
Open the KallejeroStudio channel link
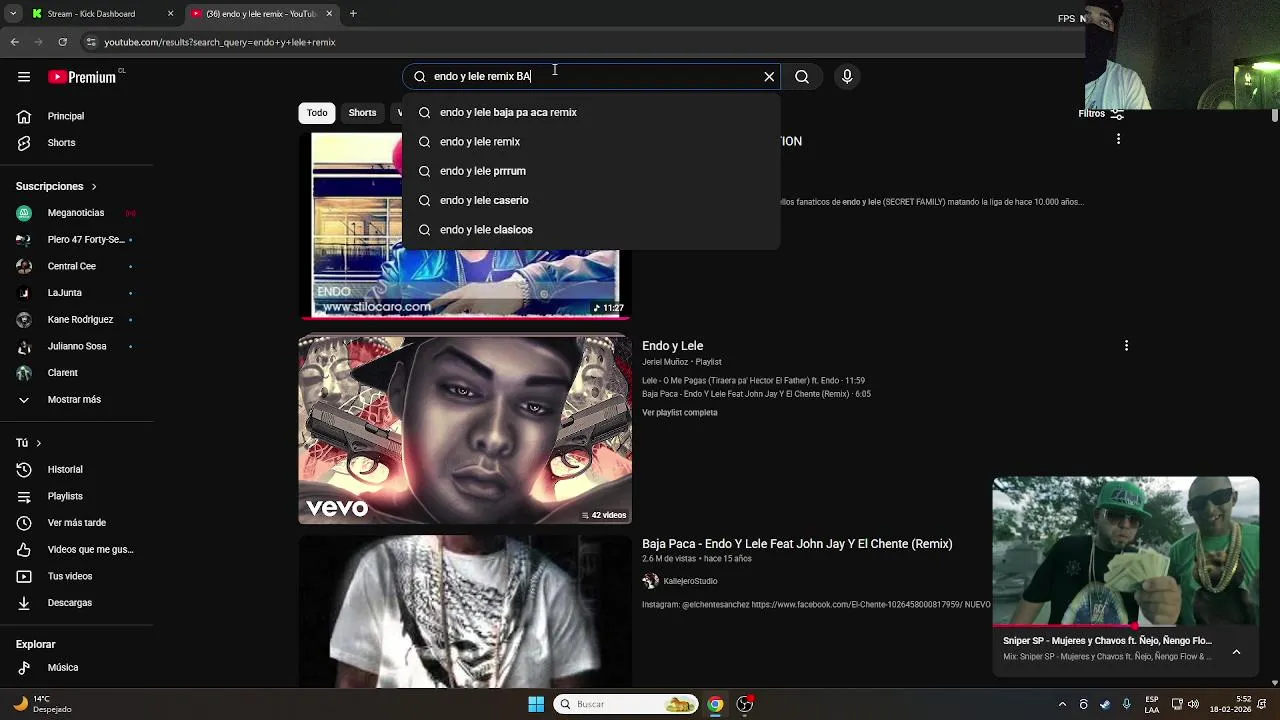[690, 581]
